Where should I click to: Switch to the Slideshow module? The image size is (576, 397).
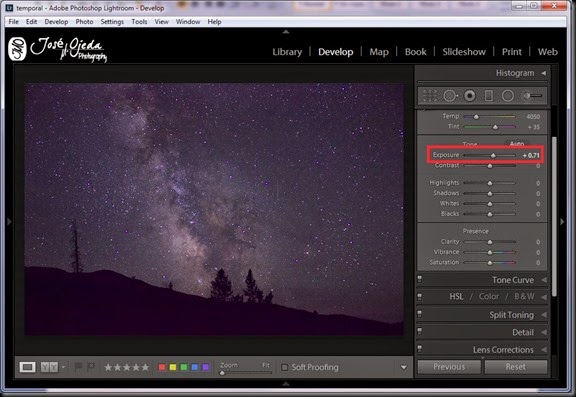464,52
